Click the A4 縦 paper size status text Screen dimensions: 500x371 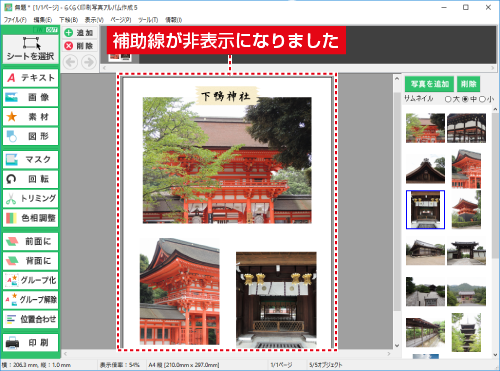[x=184, y=365]
